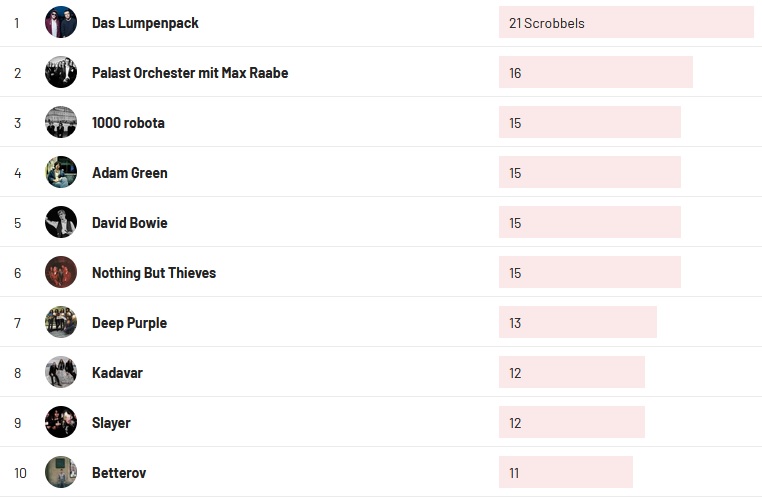Image resolution: width=762 pixels, height=498 pixels.
Task: Click the 21 Scrobbels count bar
Action: [625, 22]
